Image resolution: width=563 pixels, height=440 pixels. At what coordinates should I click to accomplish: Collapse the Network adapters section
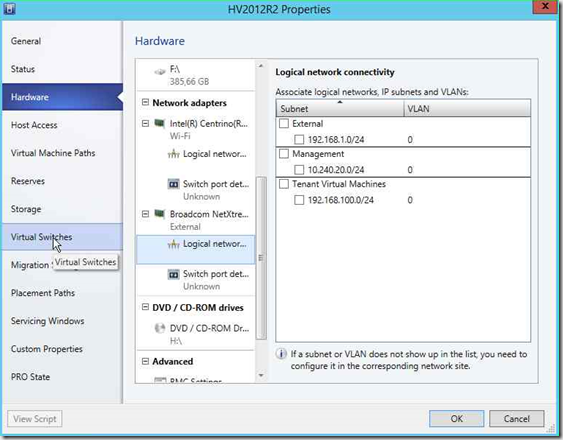coord(145,102)
